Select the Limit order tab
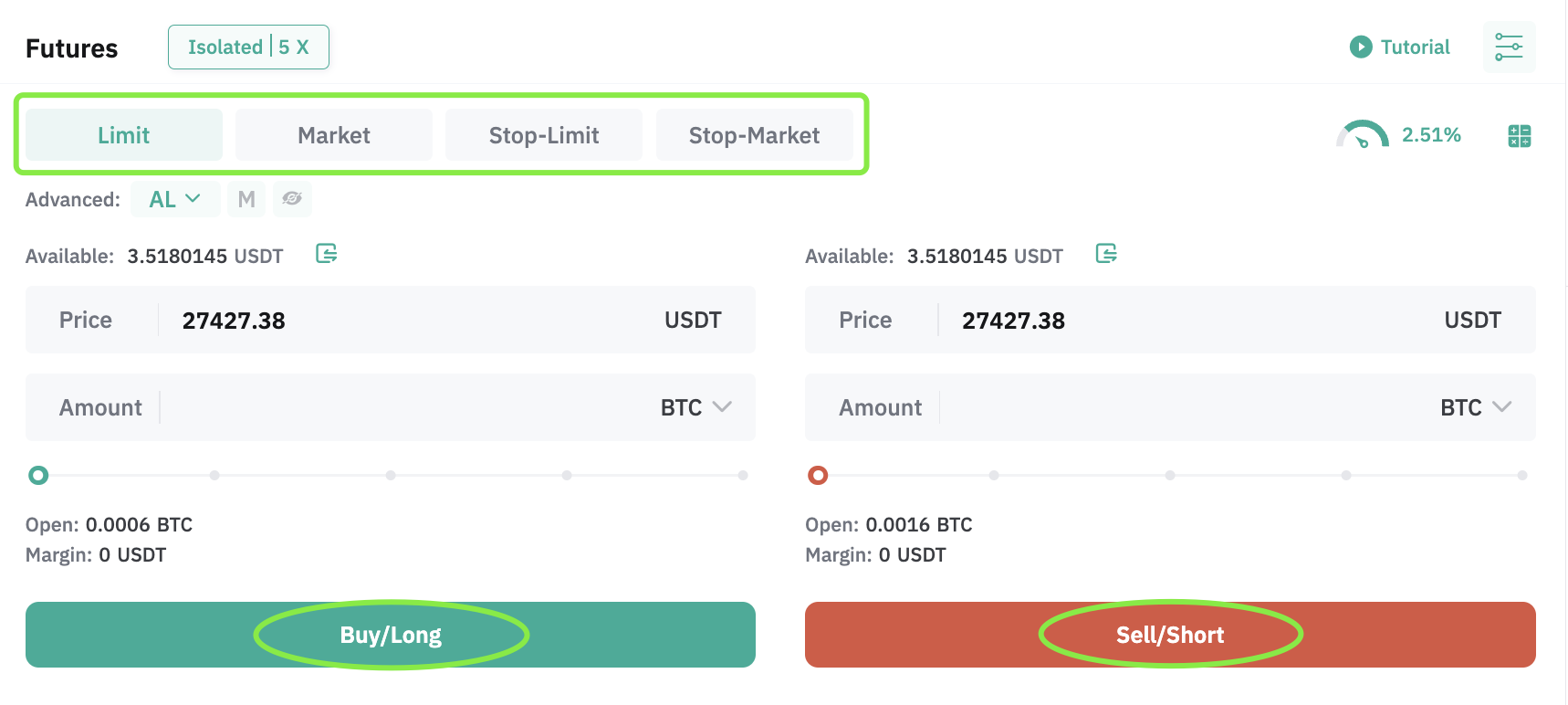This screenshot has height=705, width=1568. point(124,135)
